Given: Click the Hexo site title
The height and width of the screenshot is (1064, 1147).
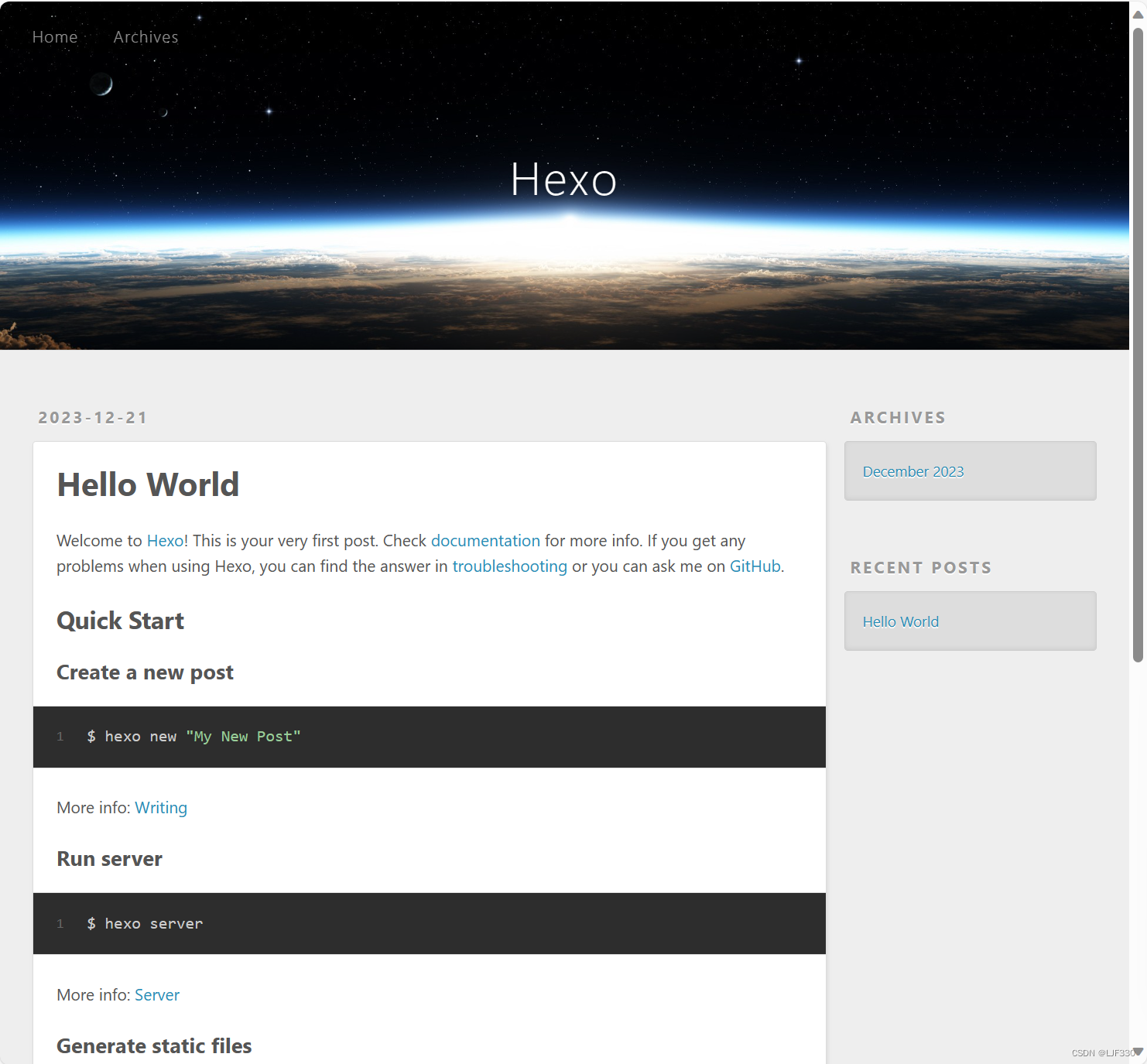Looking at the screenshot, I should tap(564, 180).
